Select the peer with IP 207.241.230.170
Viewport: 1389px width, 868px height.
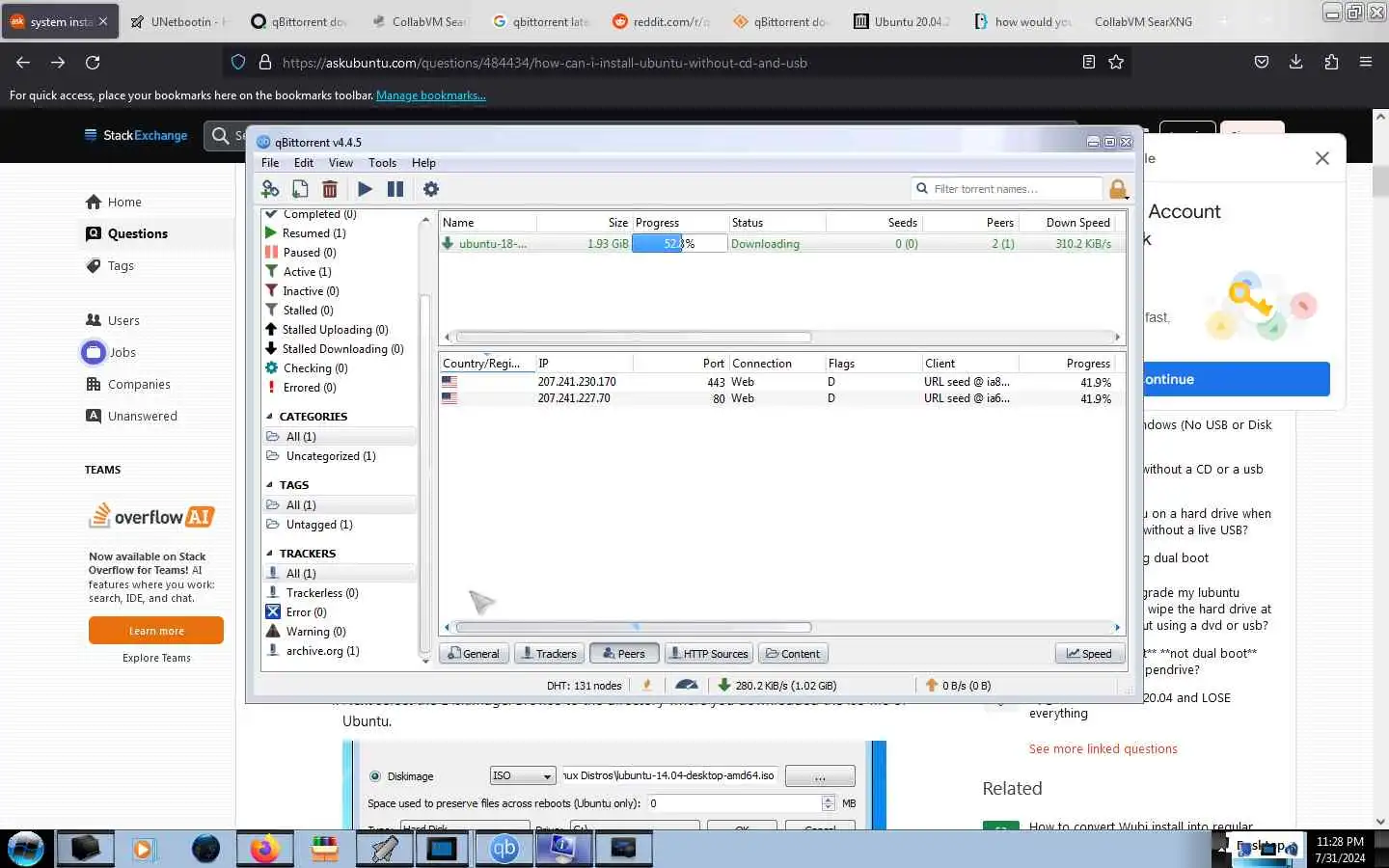pyautogui.click(x=781, y=382)
